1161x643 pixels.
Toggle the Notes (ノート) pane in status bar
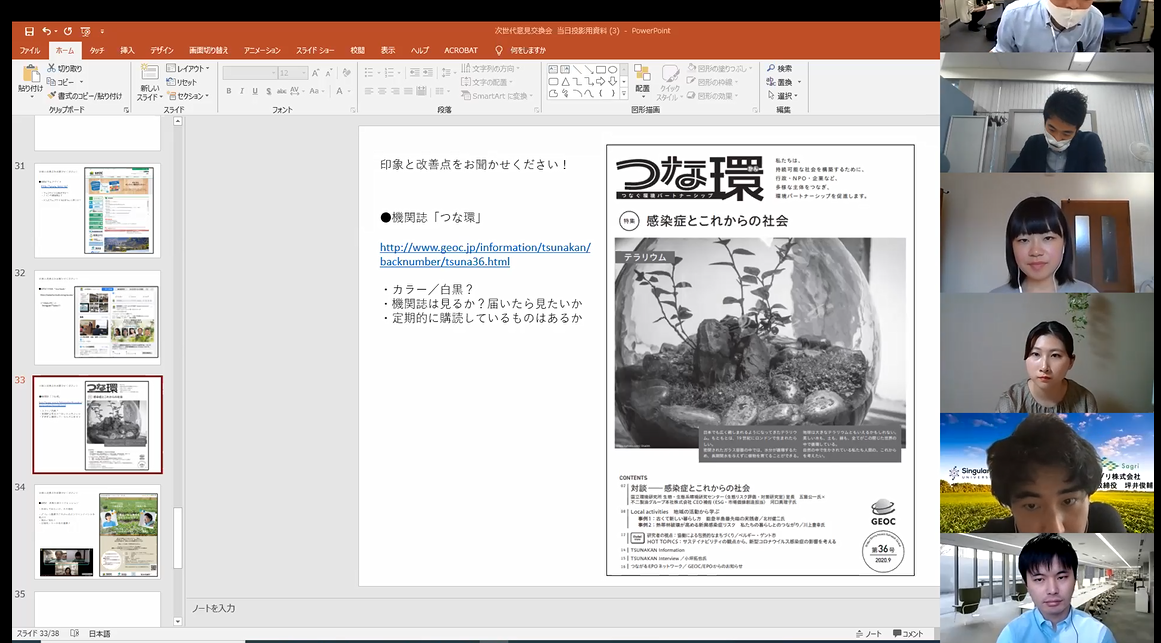[x=869, y=634]
